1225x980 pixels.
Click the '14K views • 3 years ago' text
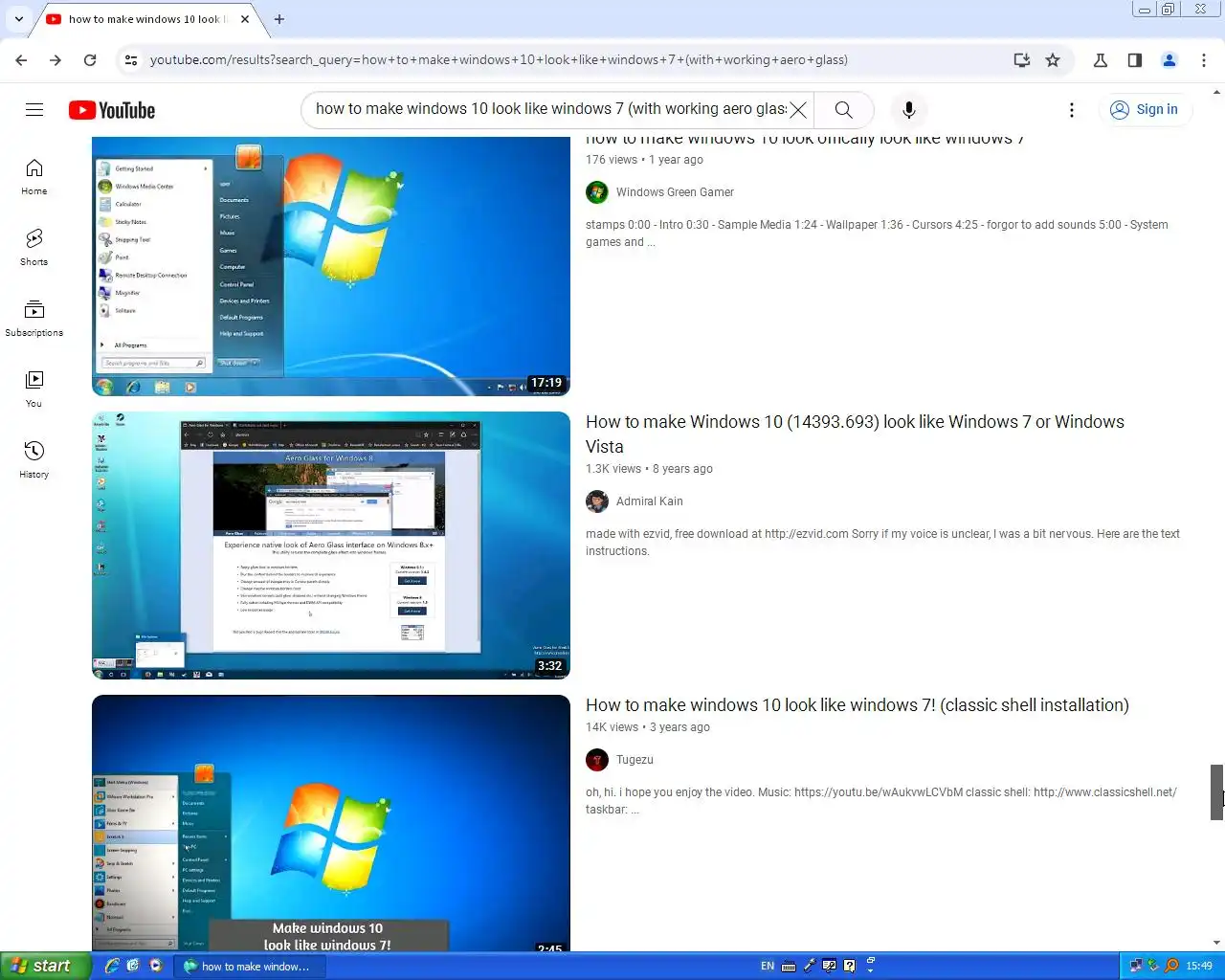click(x=648, y=727)
